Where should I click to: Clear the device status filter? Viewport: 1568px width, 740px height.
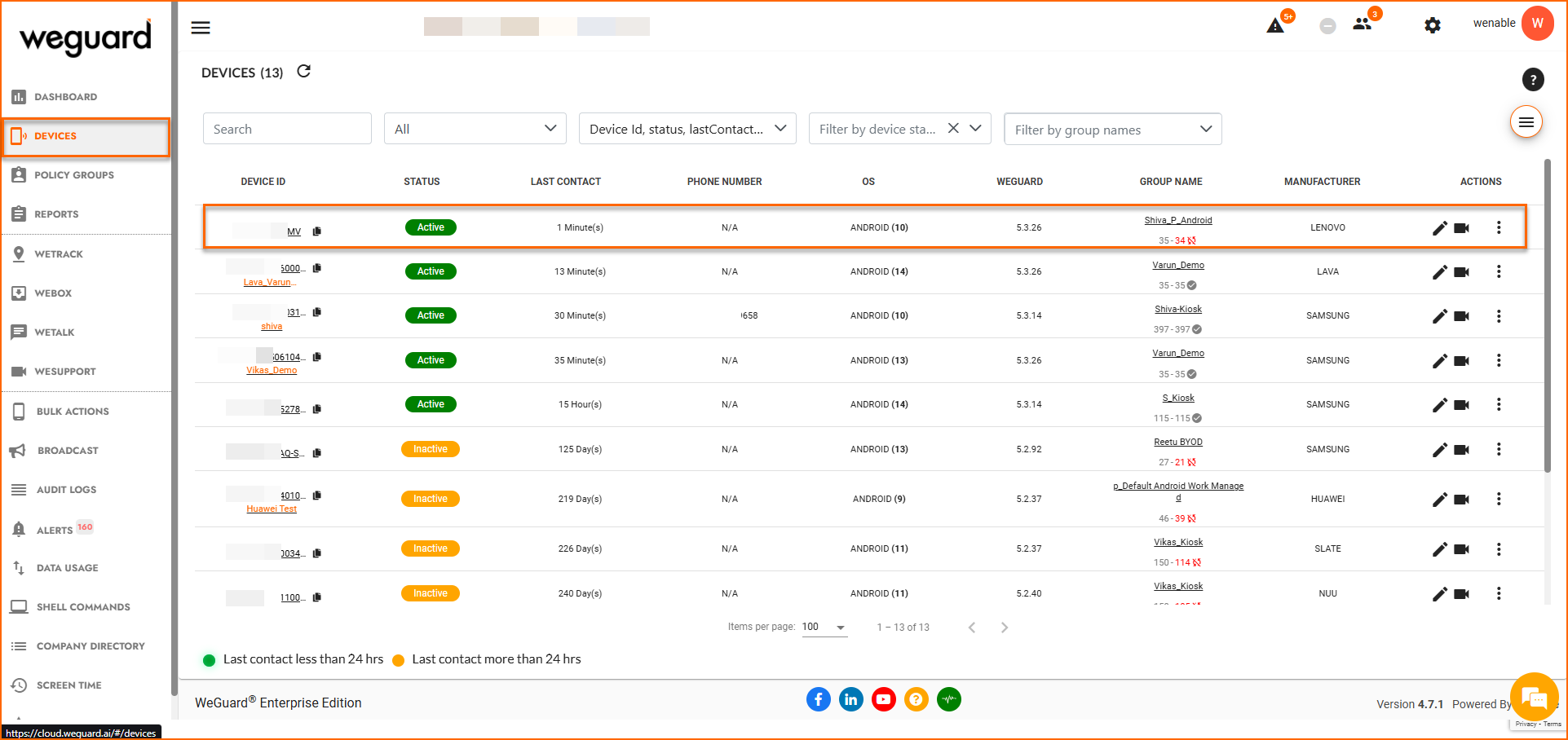(953, 128)
